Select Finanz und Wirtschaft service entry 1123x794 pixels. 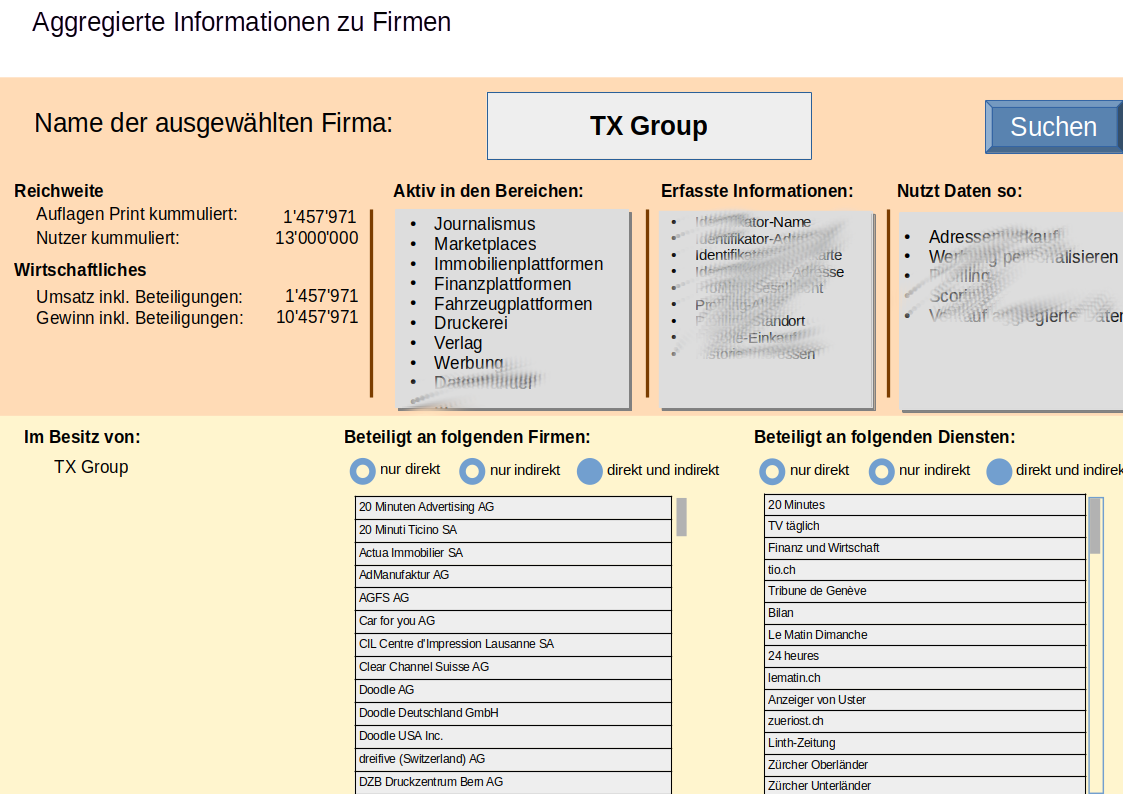point(924,548)
